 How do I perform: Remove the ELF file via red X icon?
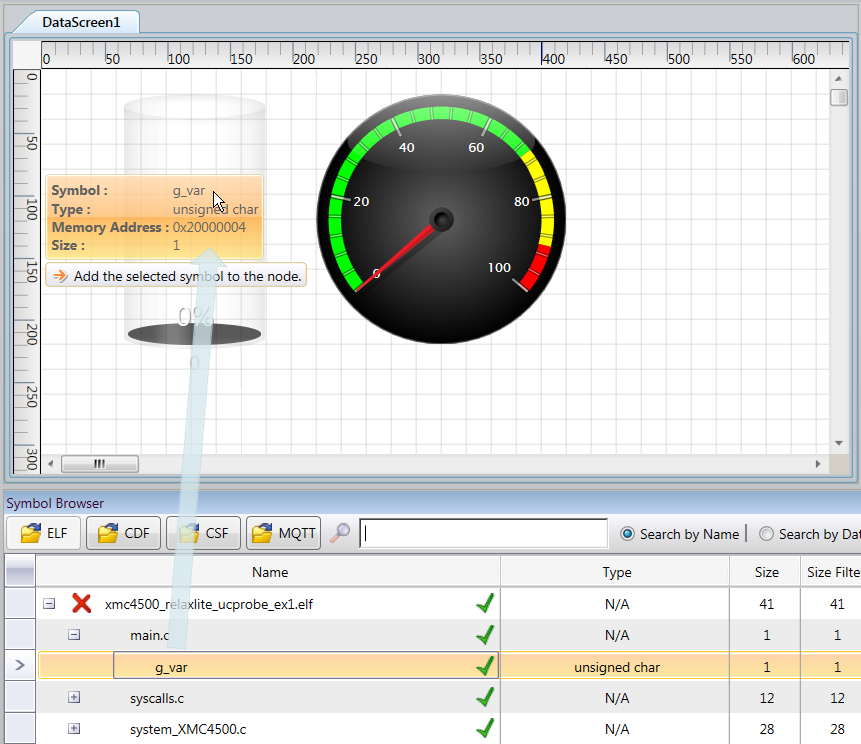click(81, 603)
